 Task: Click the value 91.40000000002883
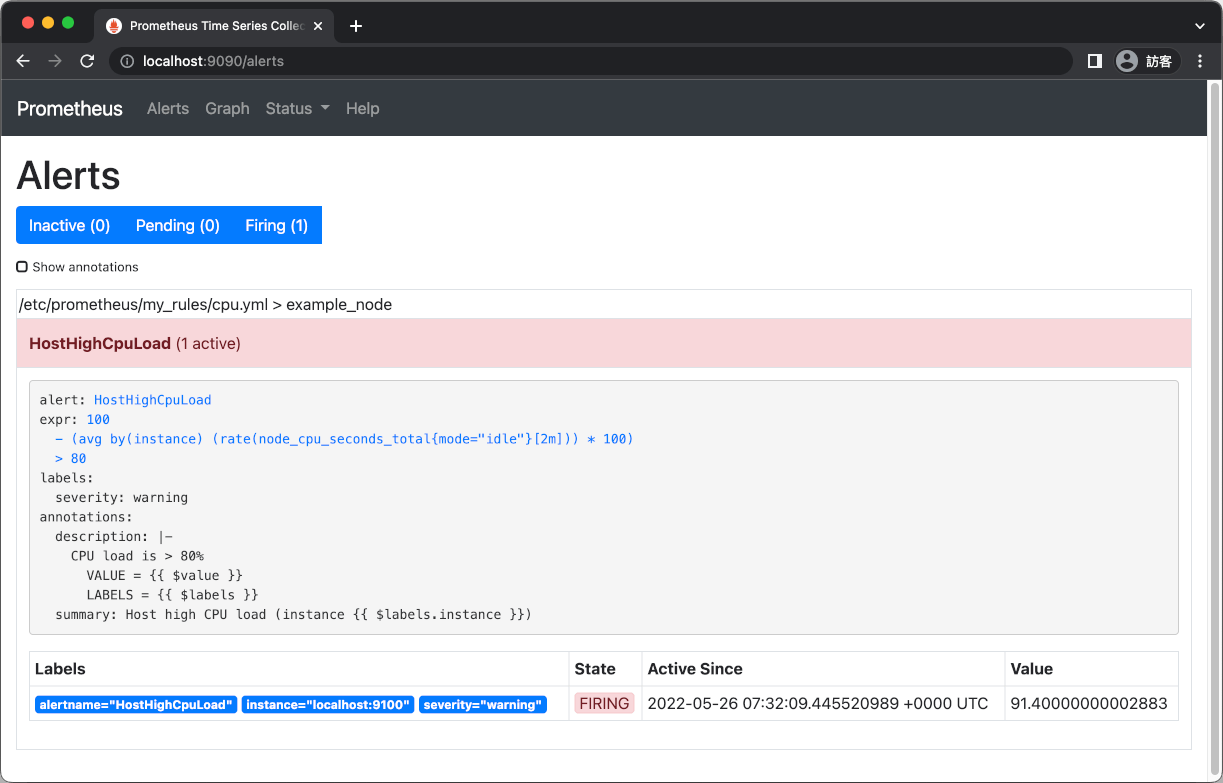(1089, 703)
